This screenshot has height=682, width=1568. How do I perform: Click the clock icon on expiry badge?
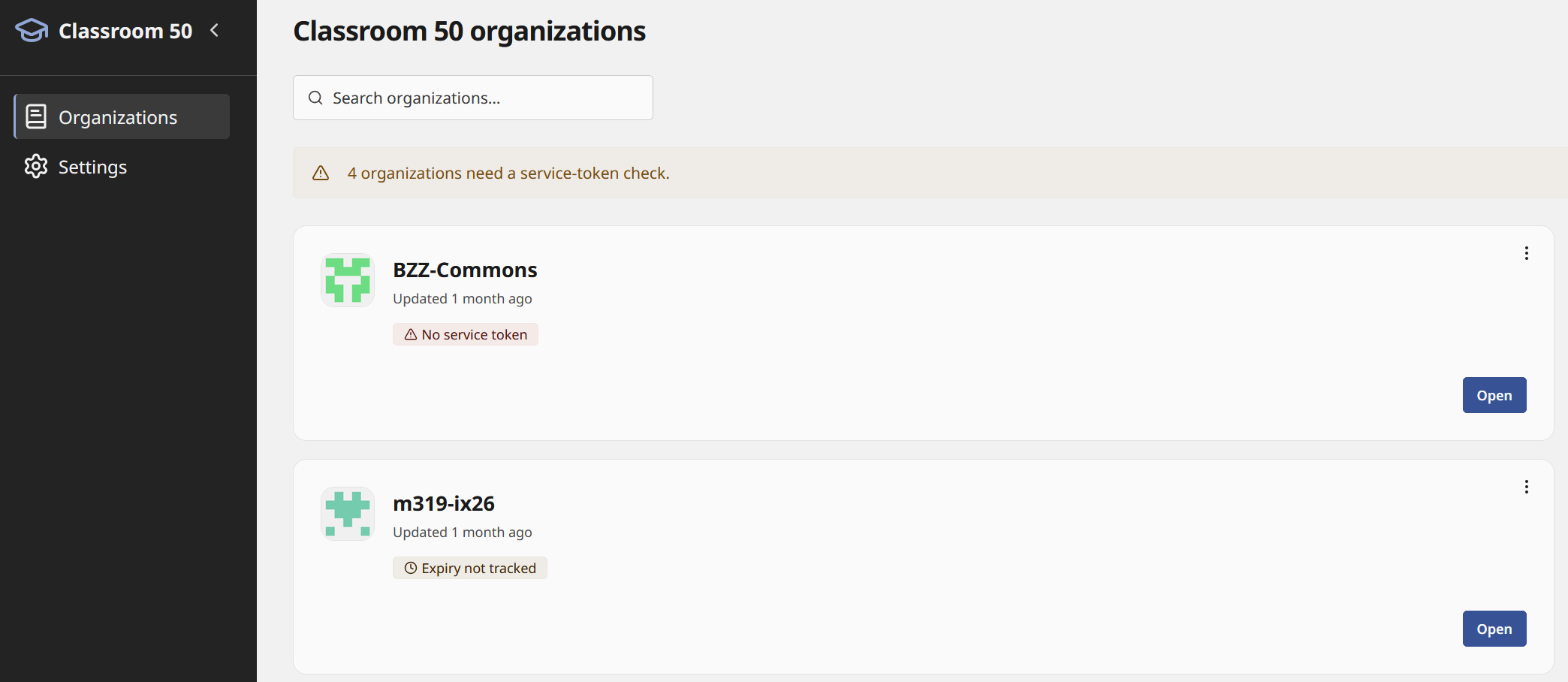click(411, 568)
